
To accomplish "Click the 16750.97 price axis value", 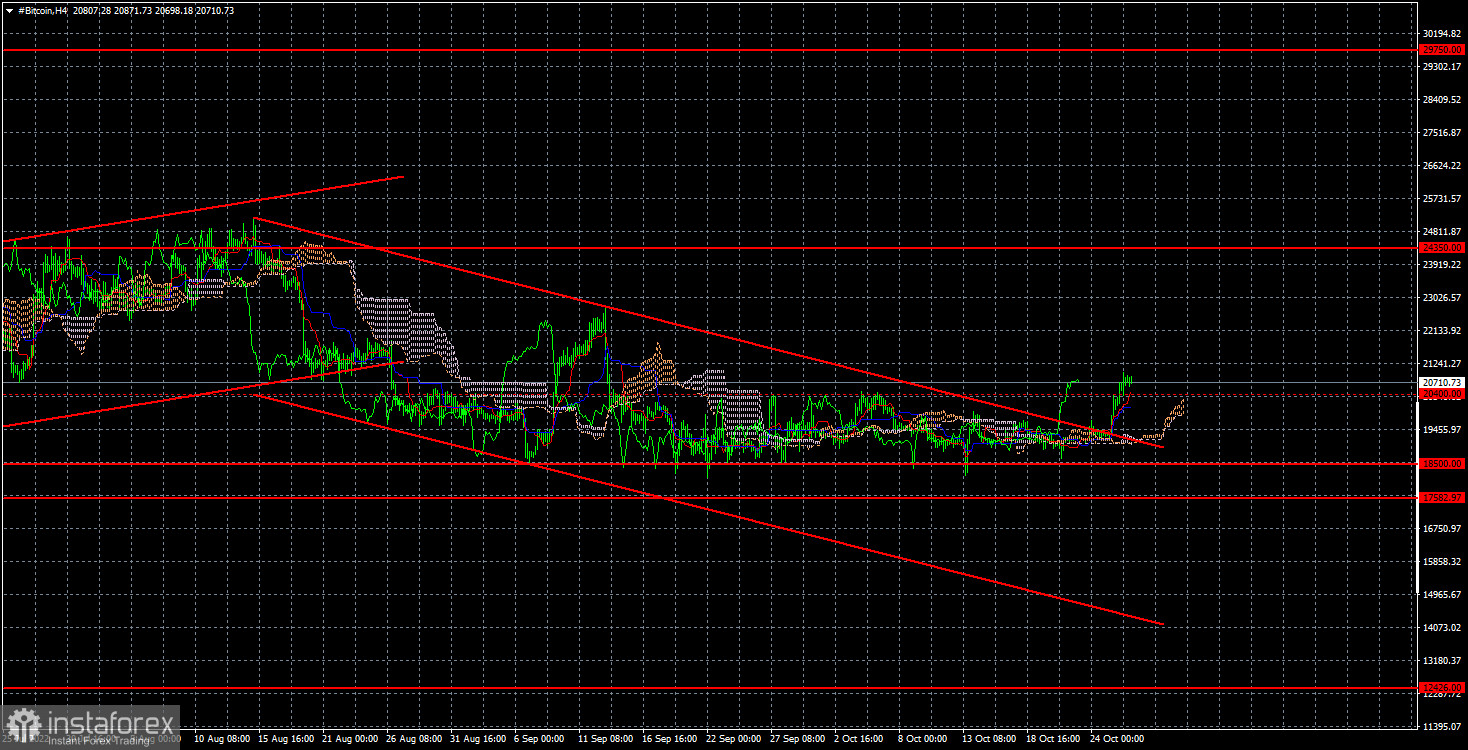I will (1442, 528).
